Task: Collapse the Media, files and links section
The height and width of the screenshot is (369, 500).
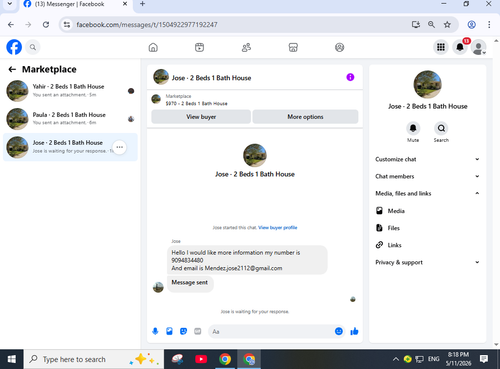Action: [427, 193]
